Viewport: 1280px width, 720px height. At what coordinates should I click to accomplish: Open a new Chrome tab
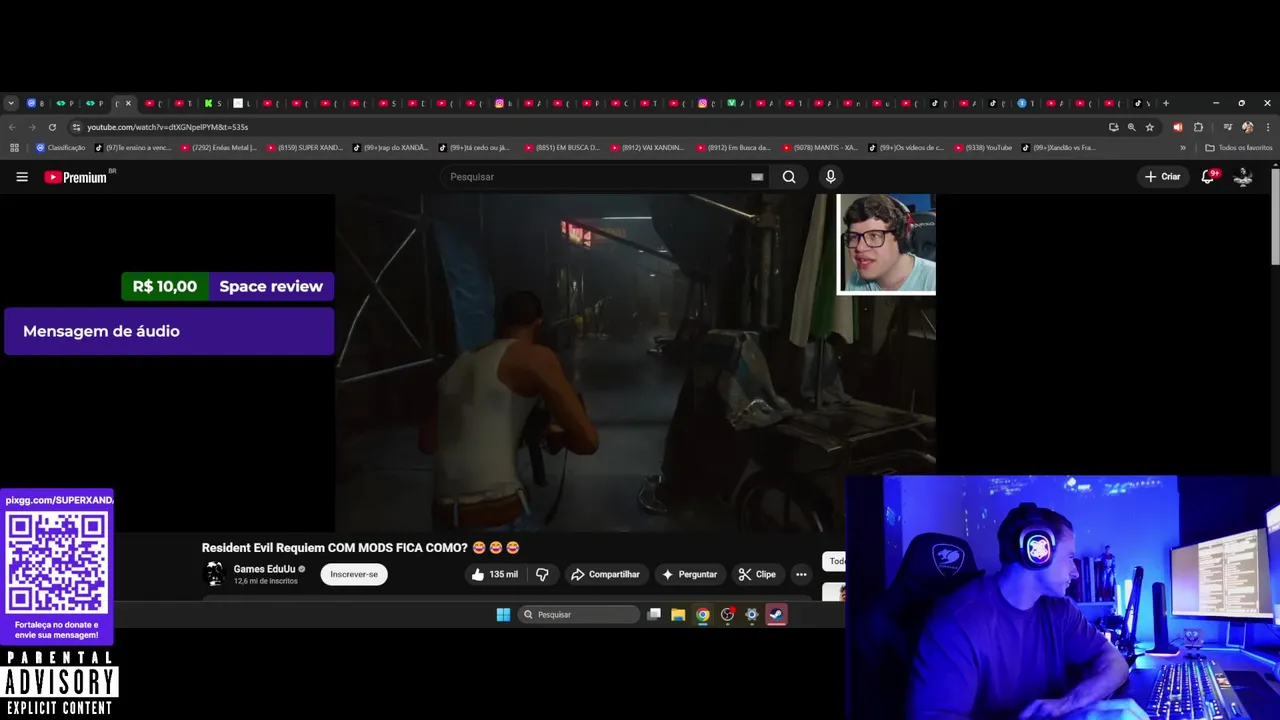tap(1166, 103)
